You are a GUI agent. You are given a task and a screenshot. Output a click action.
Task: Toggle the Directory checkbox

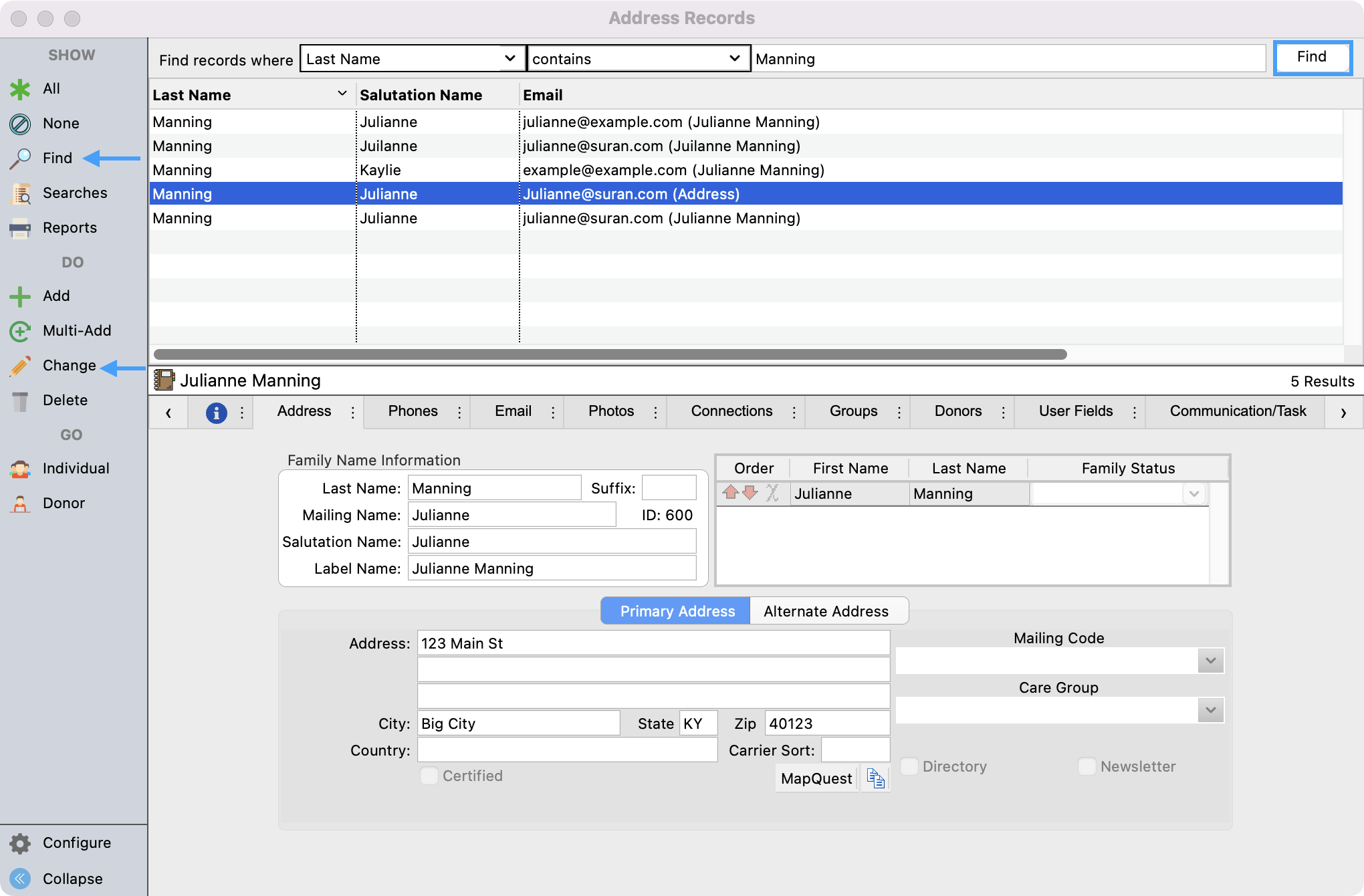click(909, 766)
